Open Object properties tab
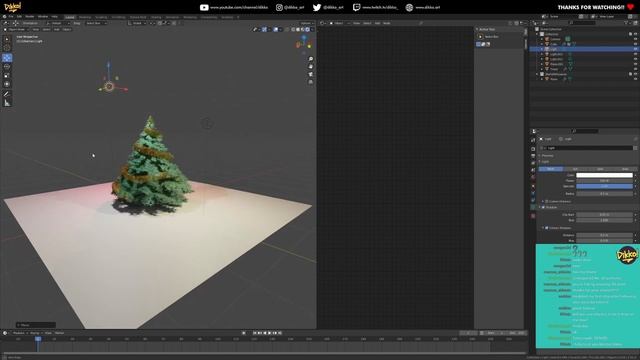The image size is (640, 360). (533, 187)
